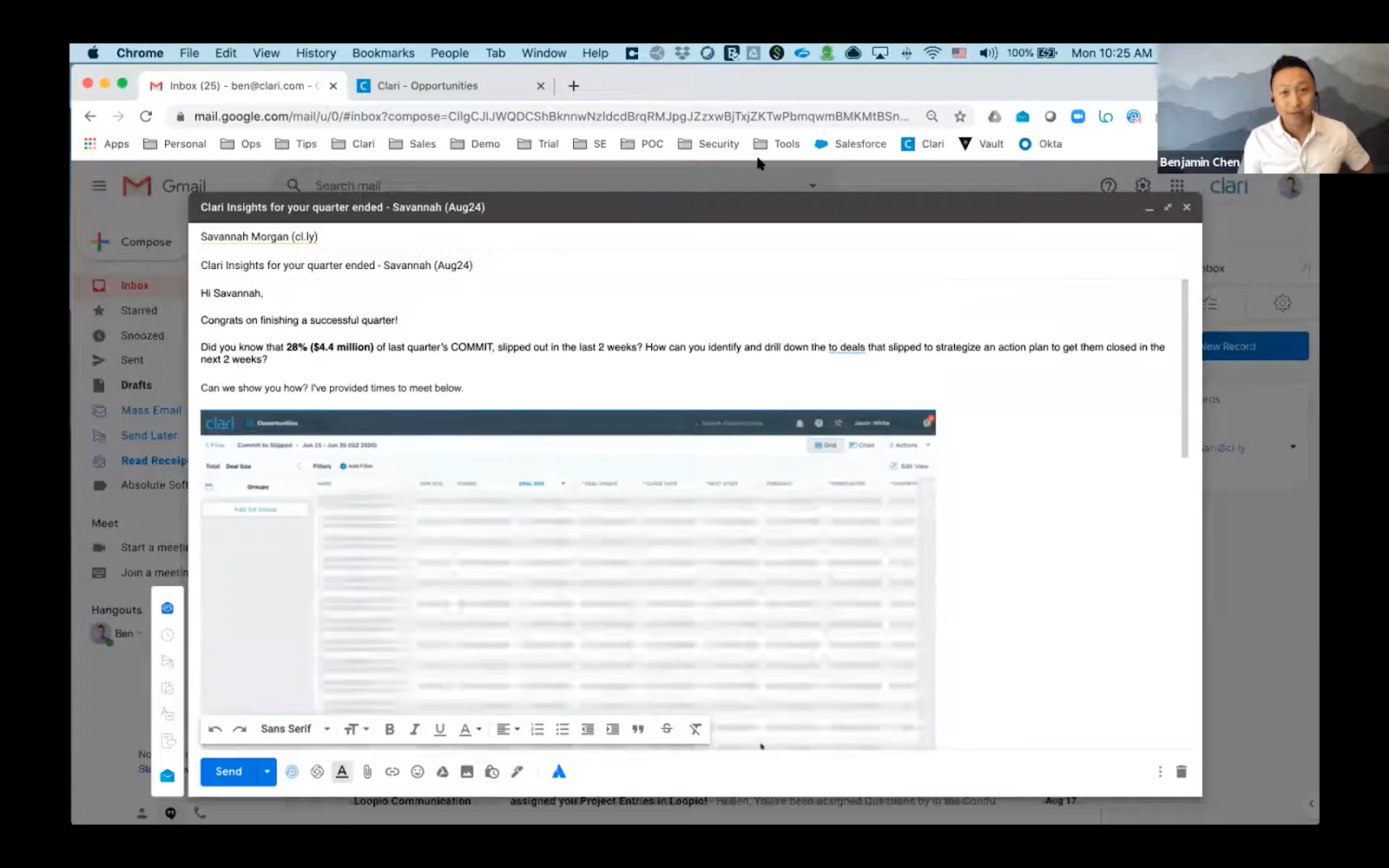1389x868 pixels.
Task: Send the email
Action: pyautogui.click(x=229, y=772)
